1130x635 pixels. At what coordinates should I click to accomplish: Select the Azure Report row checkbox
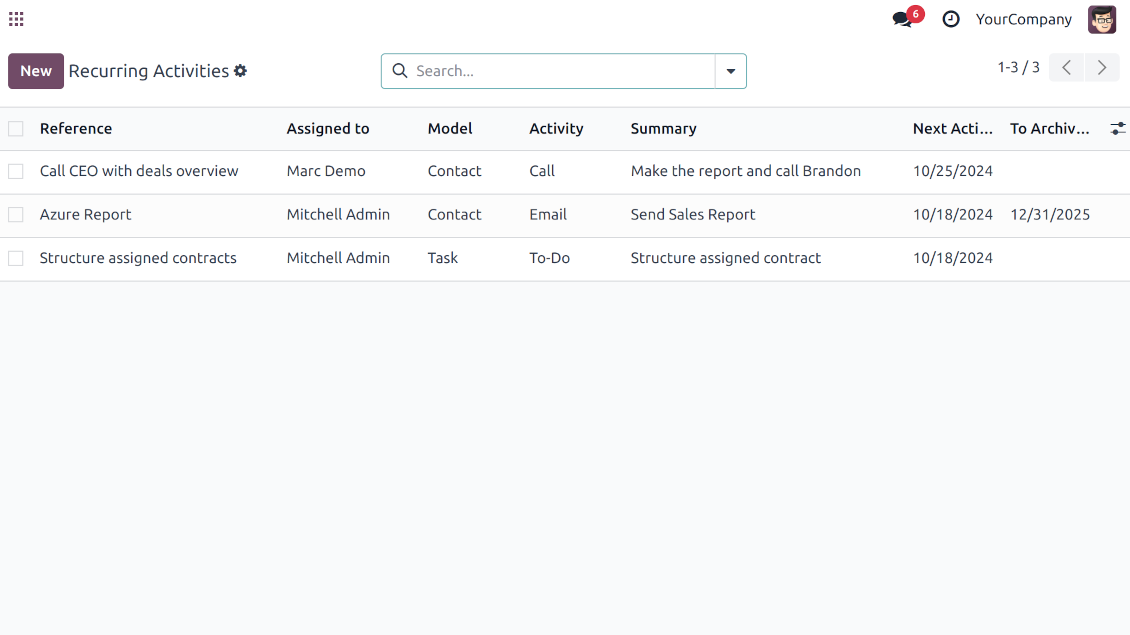point(16,215)
